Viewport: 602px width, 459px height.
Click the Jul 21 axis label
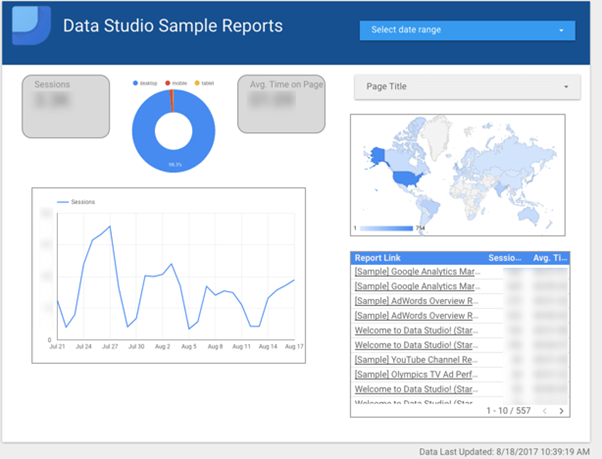click(x=57, y=347)
